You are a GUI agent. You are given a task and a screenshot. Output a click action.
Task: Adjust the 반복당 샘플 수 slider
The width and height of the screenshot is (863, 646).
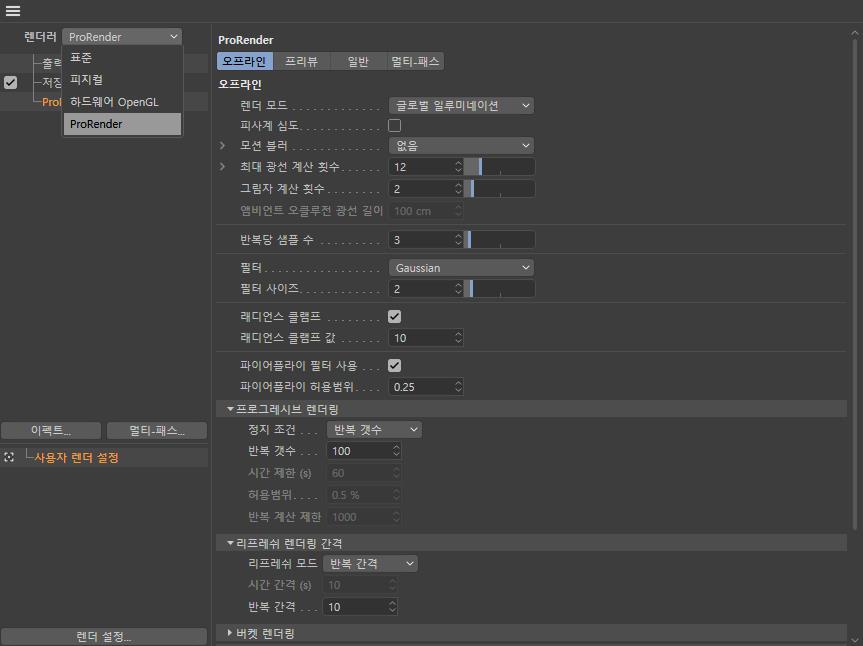[500, 239]
